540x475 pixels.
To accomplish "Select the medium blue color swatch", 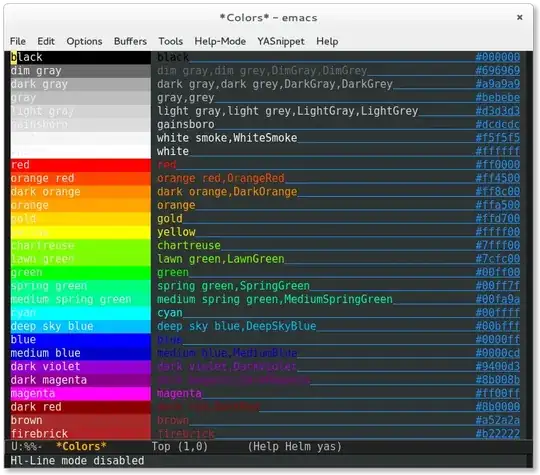I will (81, 353).
